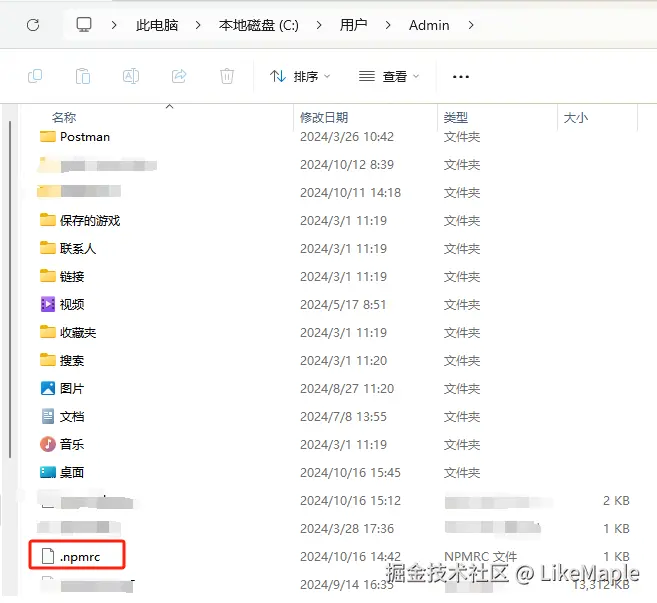Click the 桌面 folder name

tap(72, 473)
